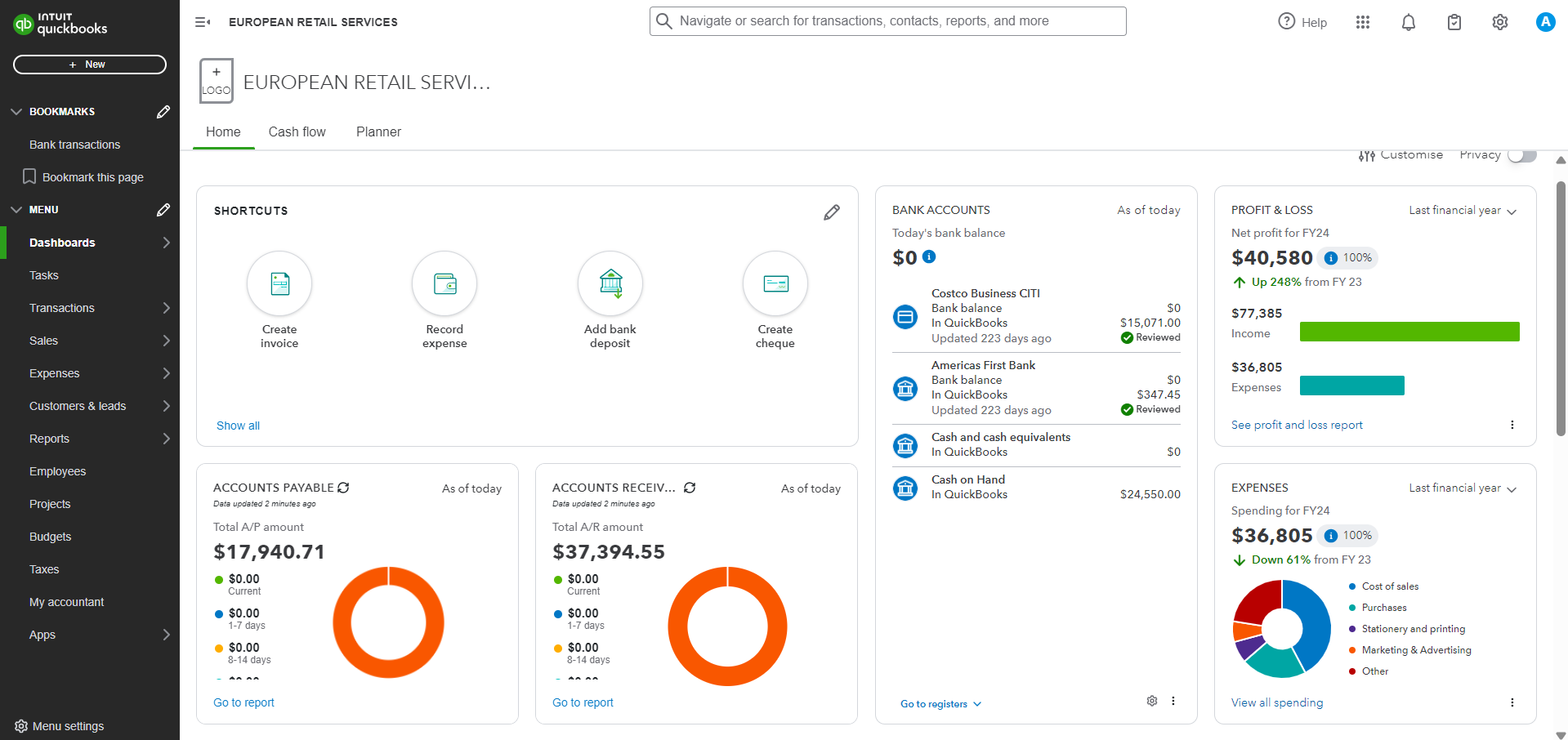Open the notifications bell icon
The width and height of the screenshot is (1568, 740).
click(1408, 22)
